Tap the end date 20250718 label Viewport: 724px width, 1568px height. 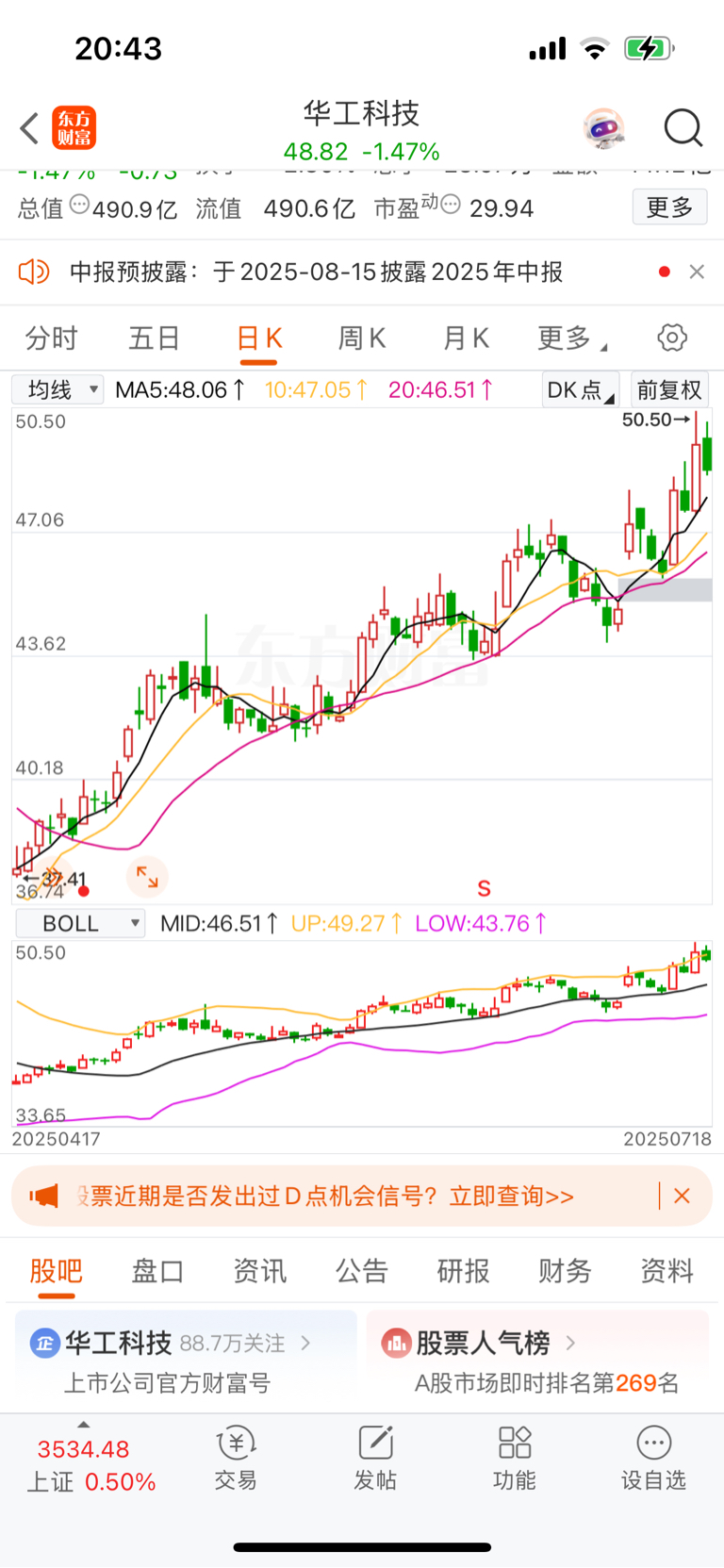click(667, 1139)
